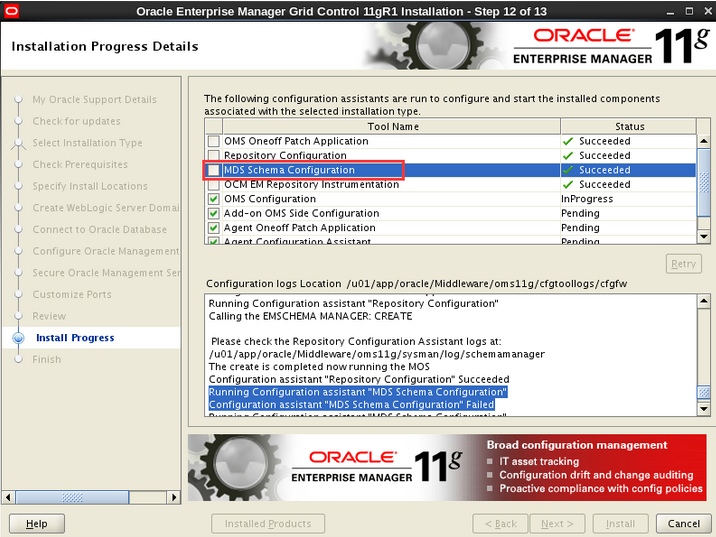Minimize the installer window
The image size is (716, 537).
670,11
